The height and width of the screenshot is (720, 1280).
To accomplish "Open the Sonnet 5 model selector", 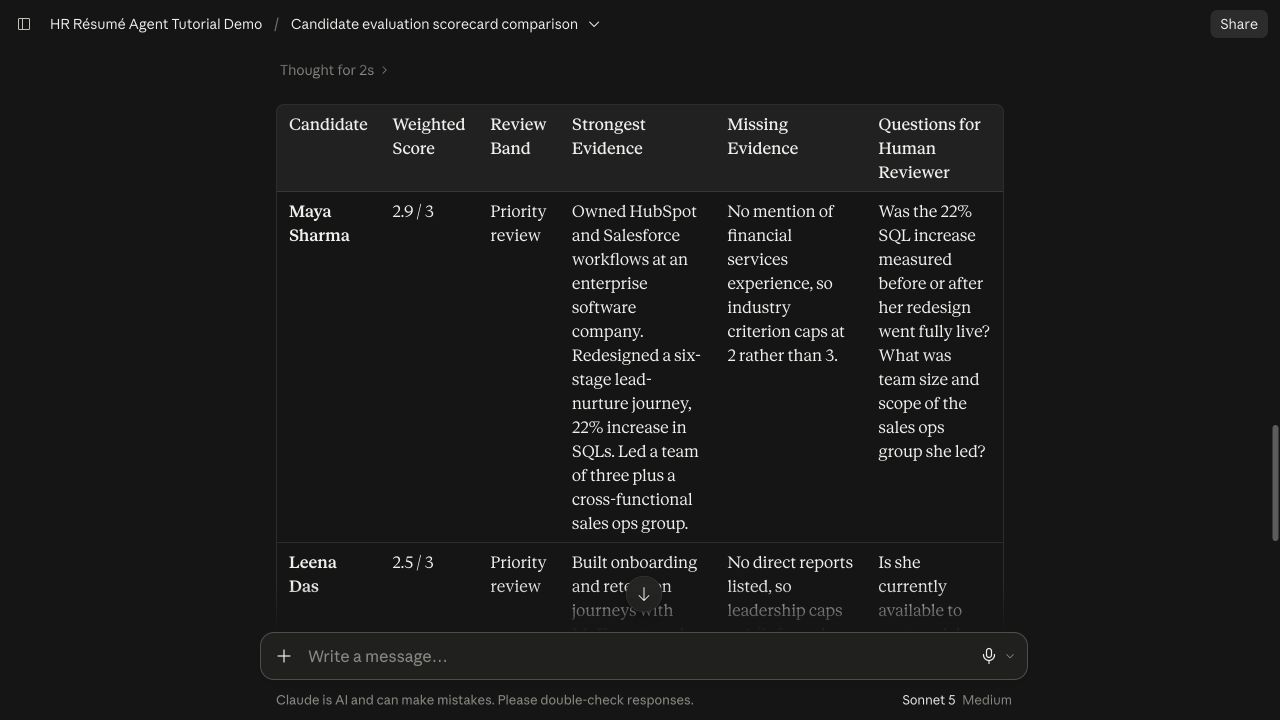I will (x=956, y=700).
